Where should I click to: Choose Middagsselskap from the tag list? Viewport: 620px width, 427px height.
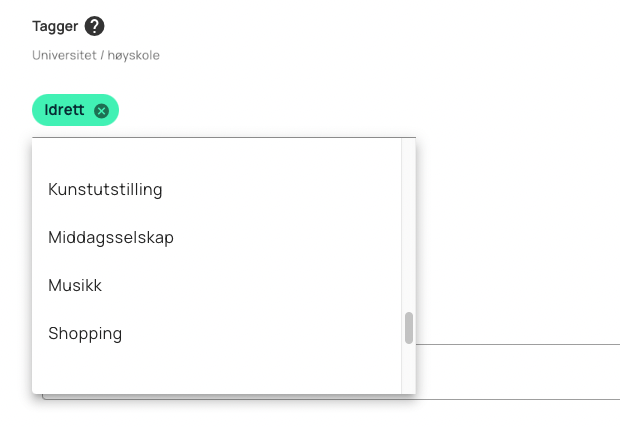[x=216, y=238]
